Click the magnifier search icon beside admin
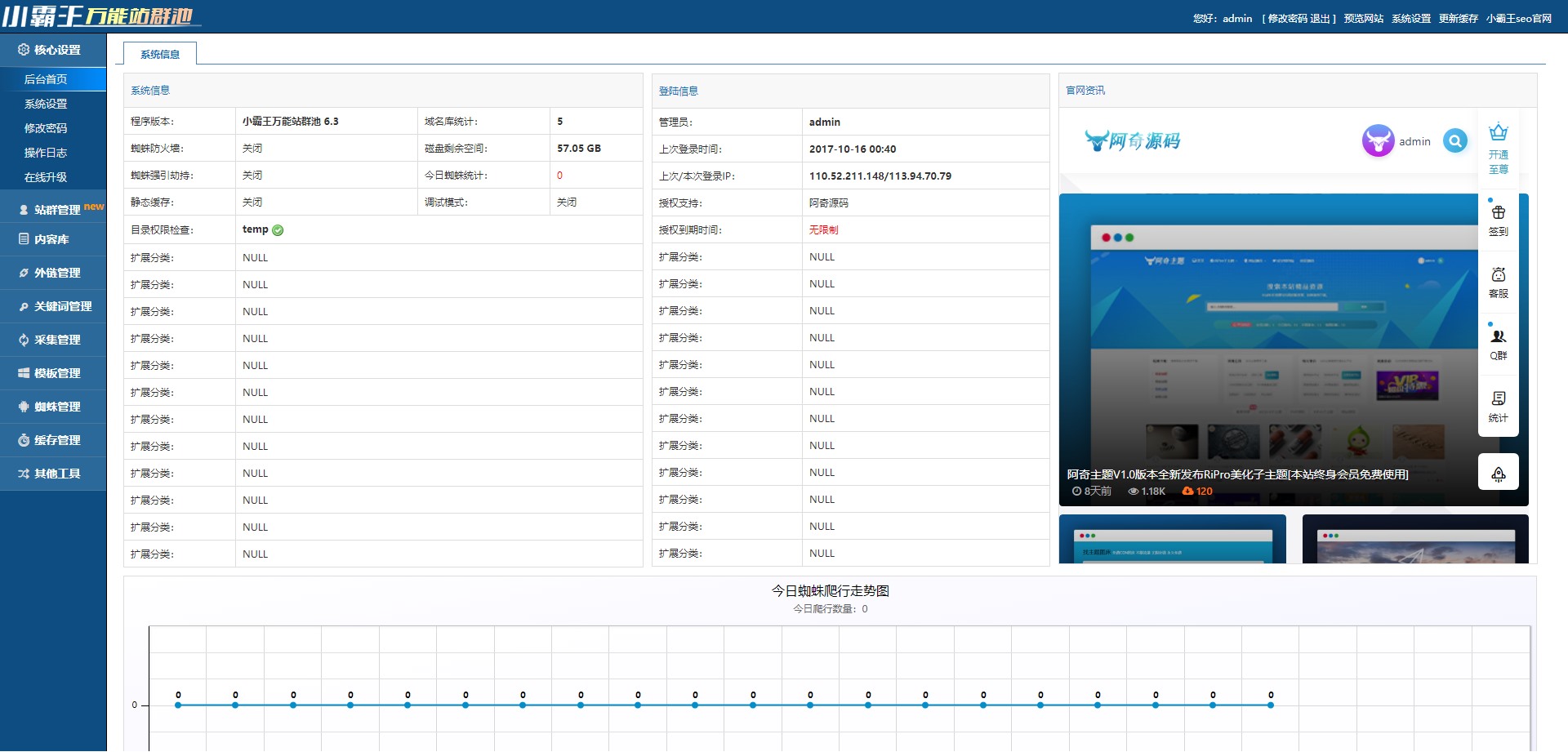The image size is (1568, 752). click(x=1454, y=141)
